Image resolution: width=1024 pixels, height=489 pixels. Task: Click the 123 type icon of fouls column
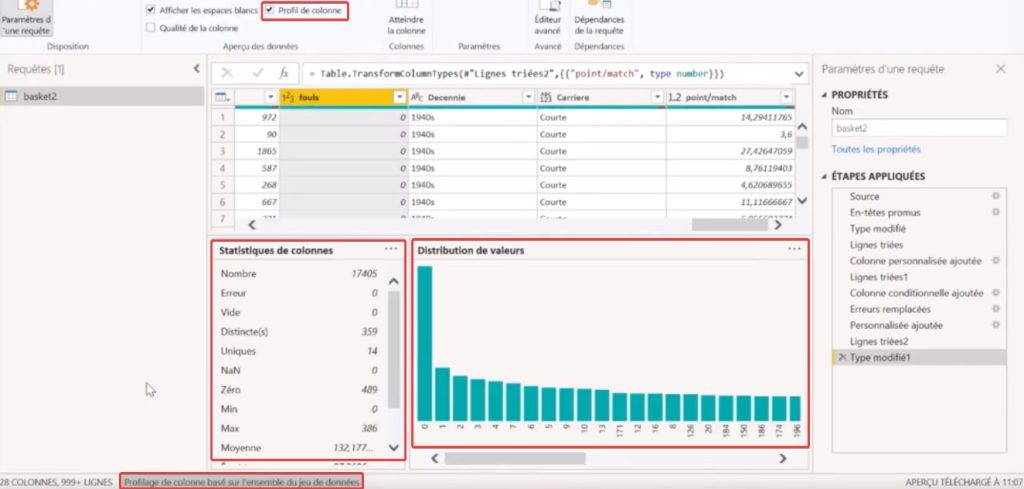tap(287, 97)
